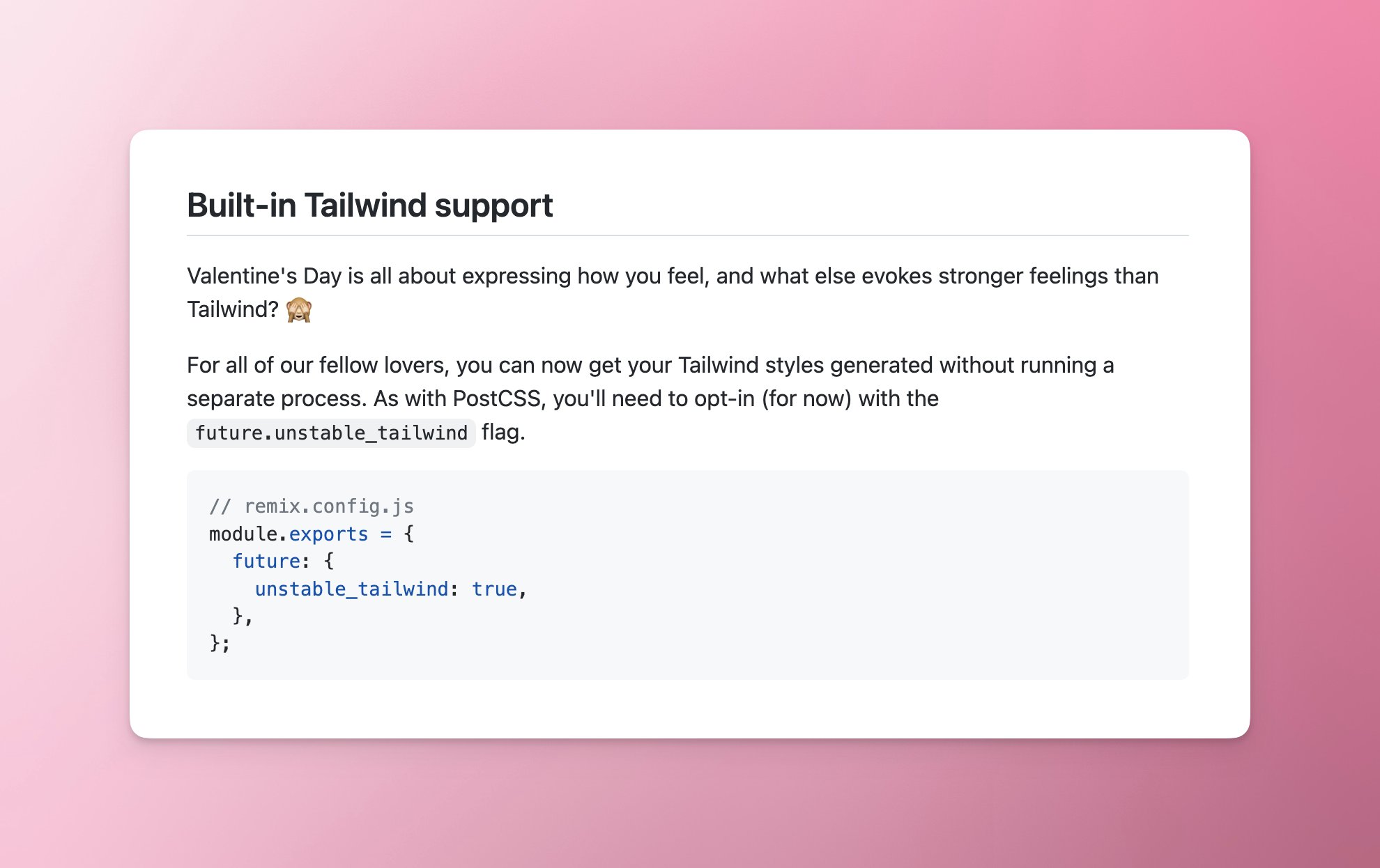Click the "// remix.config.js" comment line
Image resolution: width=1380 pixels, height=868 pixels.
[312, 506]
